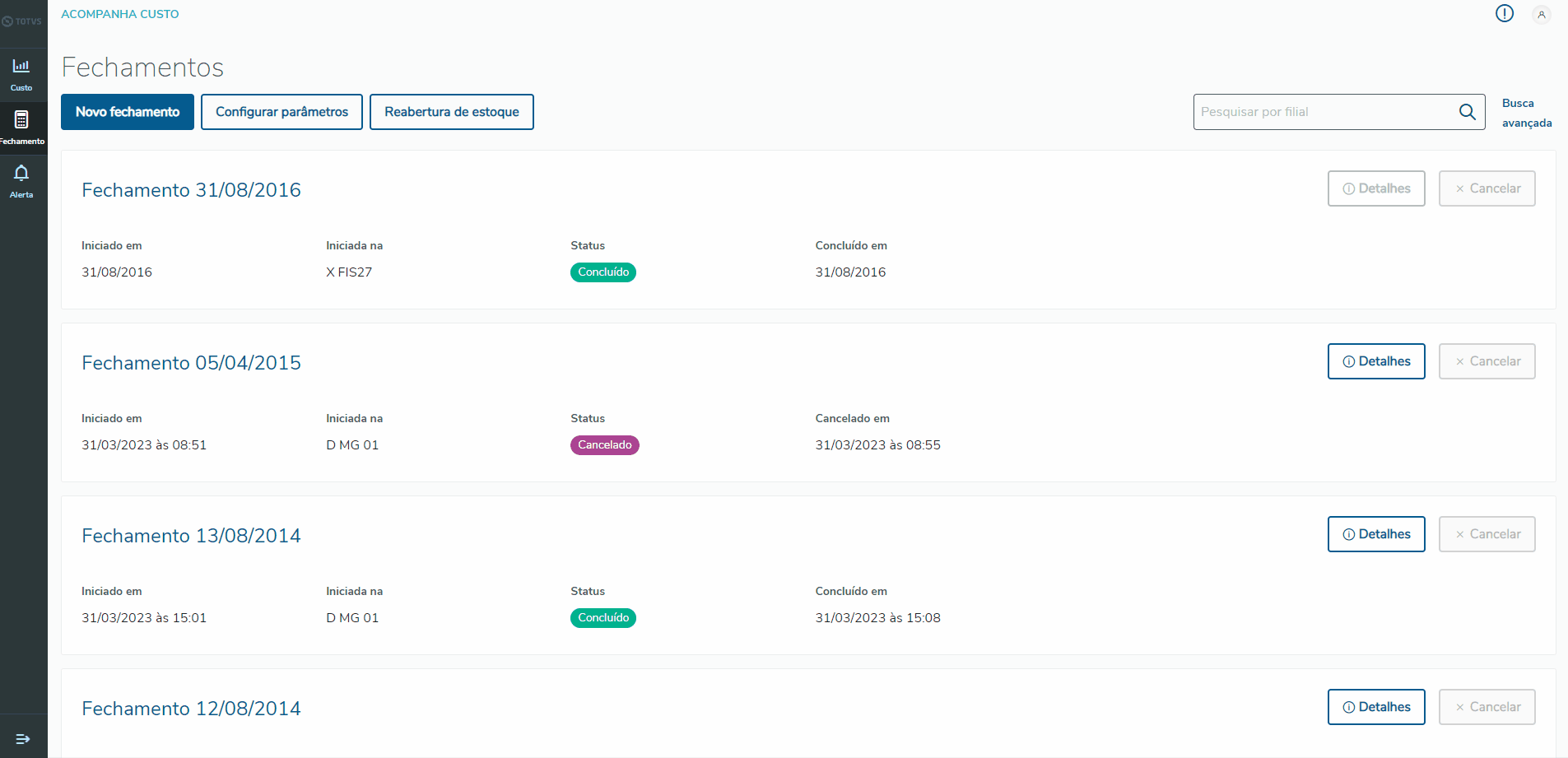The width and height of the screenshot is (1568, 758).
Task: Open the Fechamento sidebar item
Action: tap(21, 128)
